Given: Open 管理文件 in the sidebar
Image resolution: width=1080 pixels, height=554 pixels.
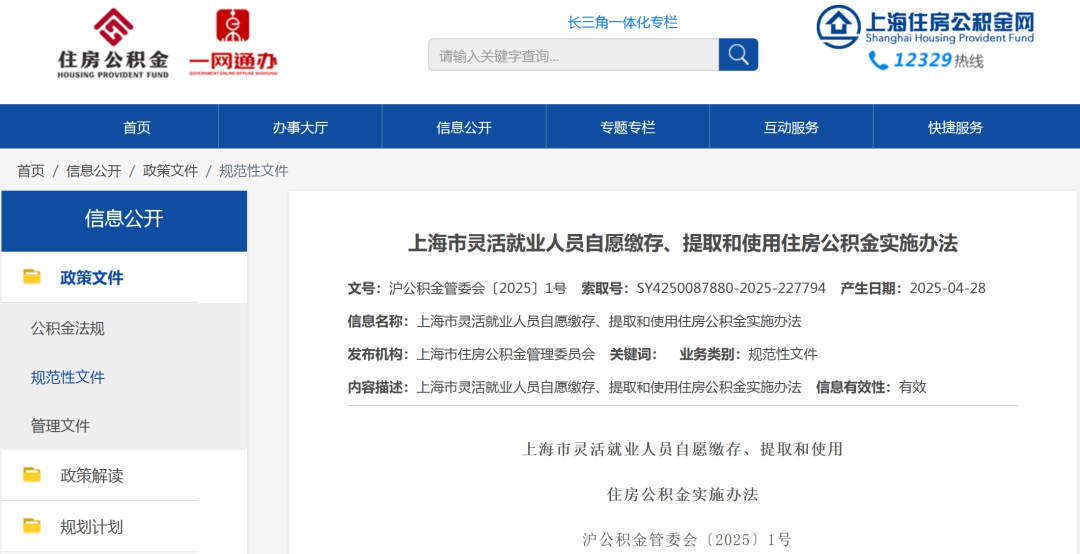Looking at the screenshot, I should coord(61,426).
